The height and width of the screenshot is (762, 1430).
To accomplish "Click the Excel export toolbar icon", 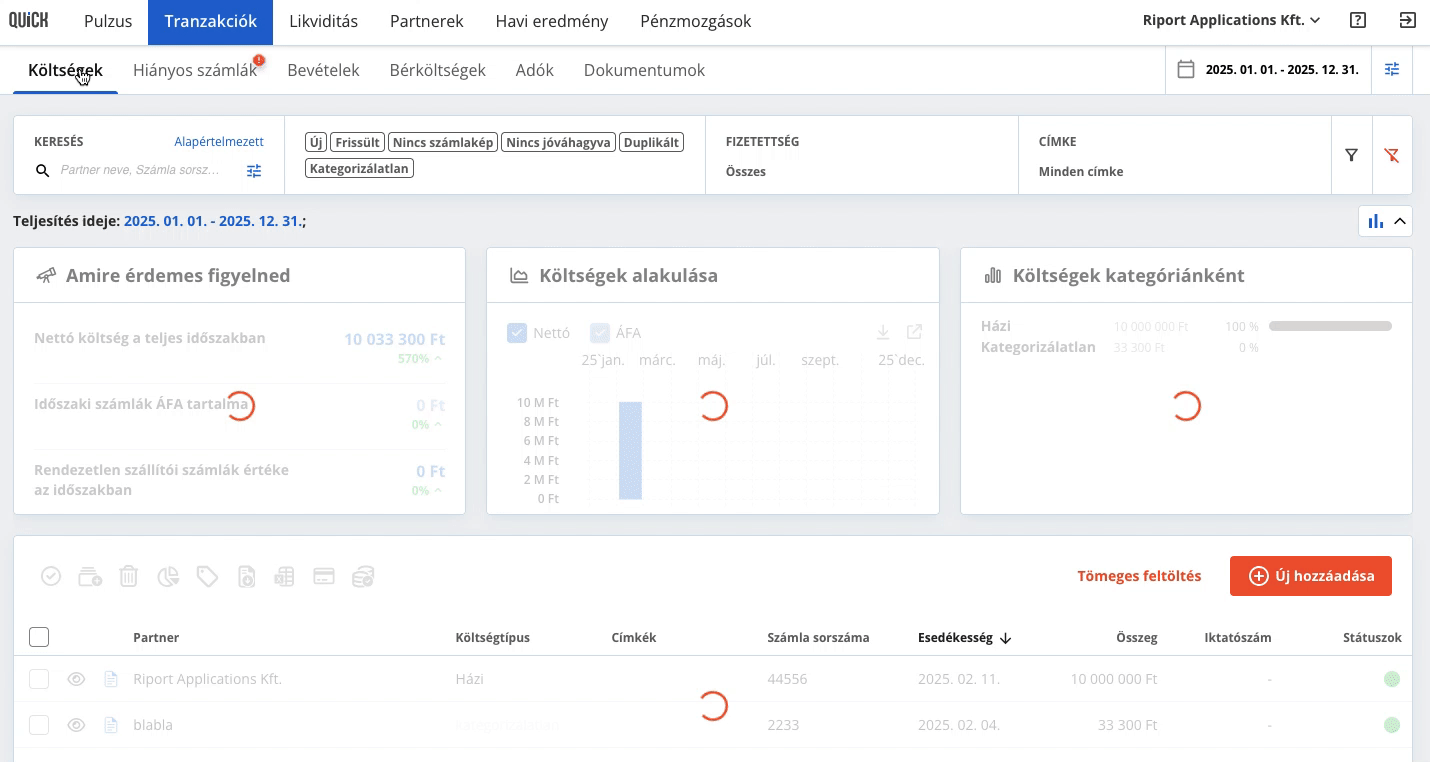I will point(285,576).
